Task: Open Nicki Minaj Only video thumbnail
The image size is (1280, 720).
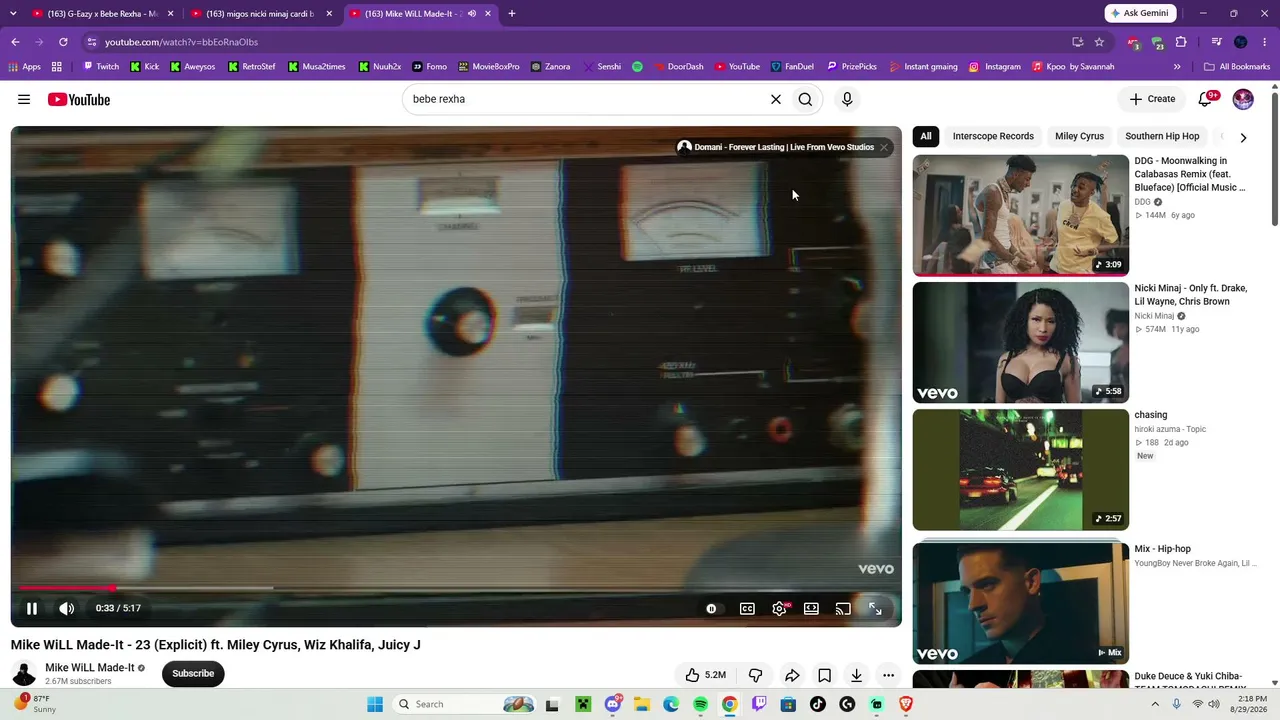Action: click(1020, 343)
